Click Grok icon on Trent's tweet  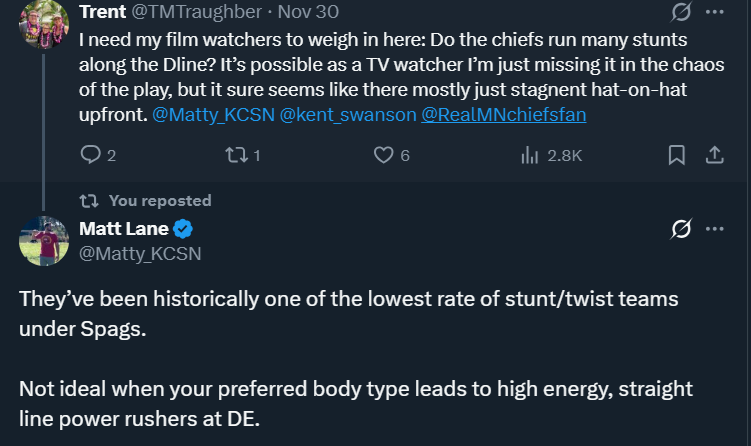[x=681, y=12]
